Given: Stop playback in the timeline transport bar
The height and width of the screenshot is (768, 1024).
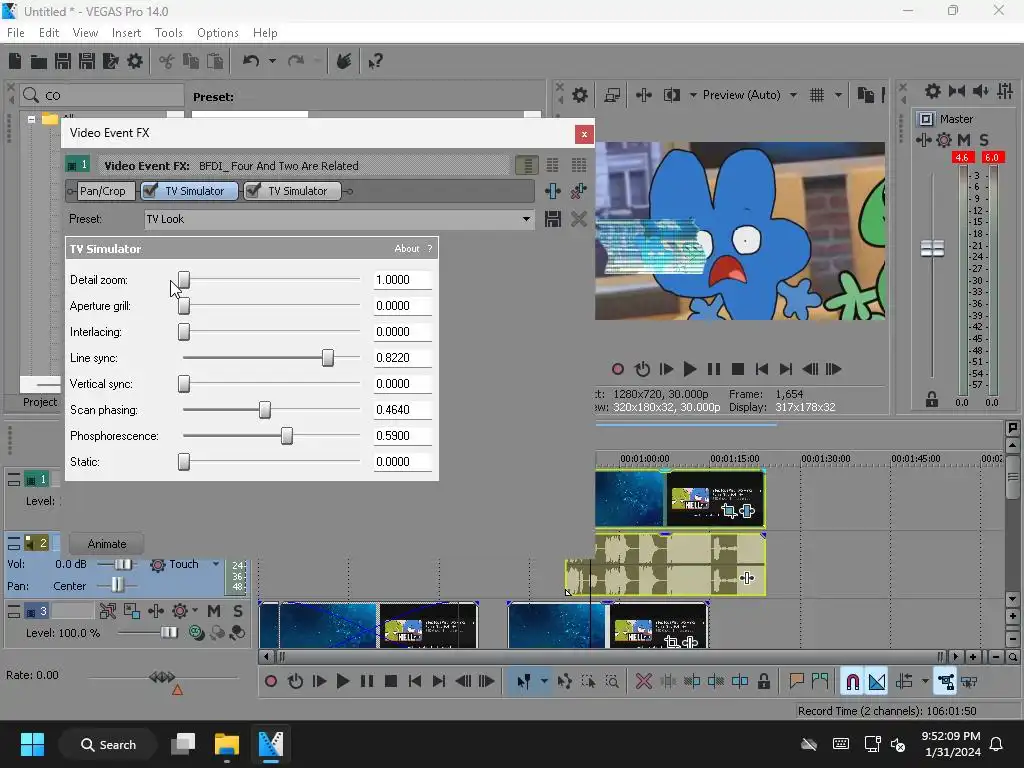Looking at the screenshot, I should [x=391, y=682].
